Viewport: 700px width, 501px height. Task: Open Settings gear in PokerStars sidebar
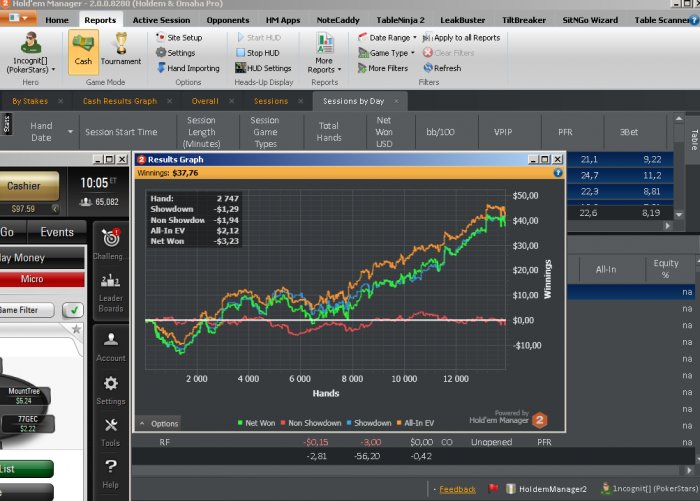pos(110,390)
